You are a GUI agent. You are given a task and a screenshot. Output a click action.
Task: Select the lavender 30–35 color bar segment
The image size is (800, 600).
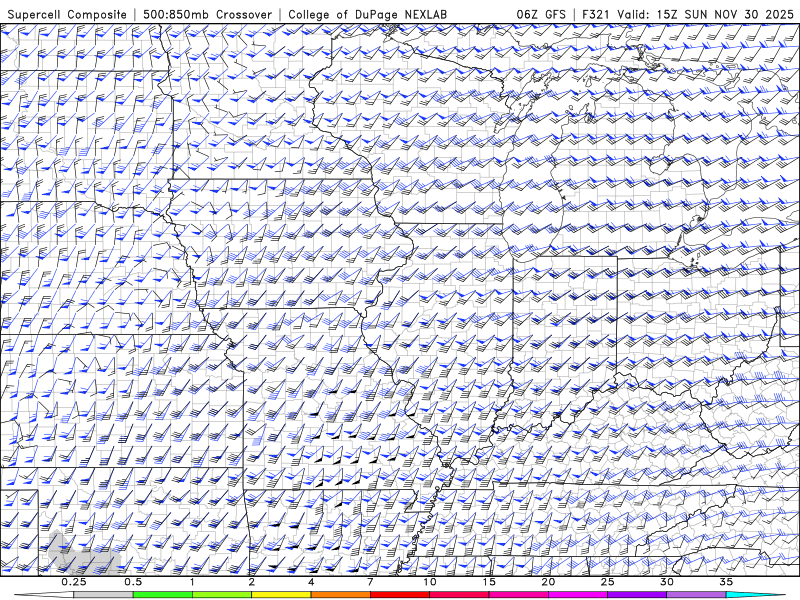(696, 595)
